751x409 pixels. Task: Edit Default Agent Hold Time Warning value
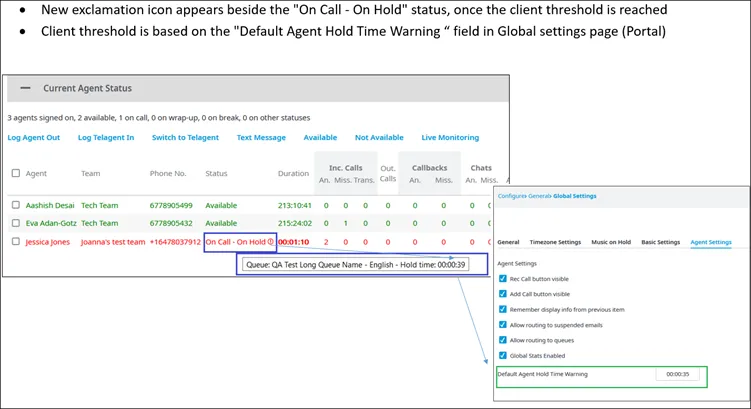(678, 374)
